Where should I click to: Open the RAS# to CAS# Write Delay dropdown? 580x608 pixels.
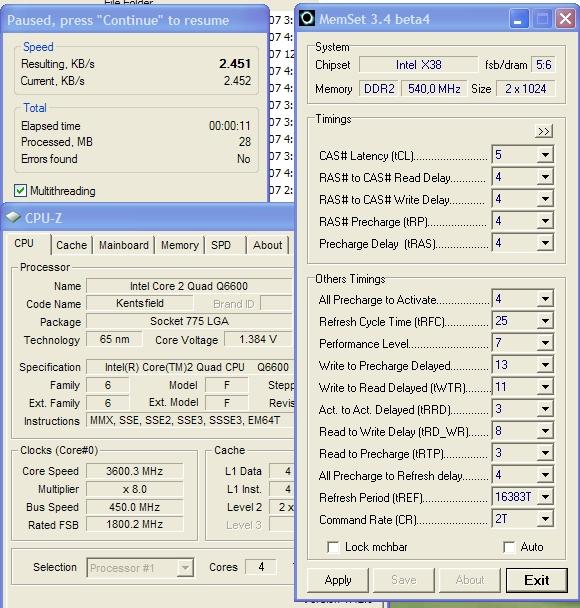pyautogui.click(x=545, y=199)
